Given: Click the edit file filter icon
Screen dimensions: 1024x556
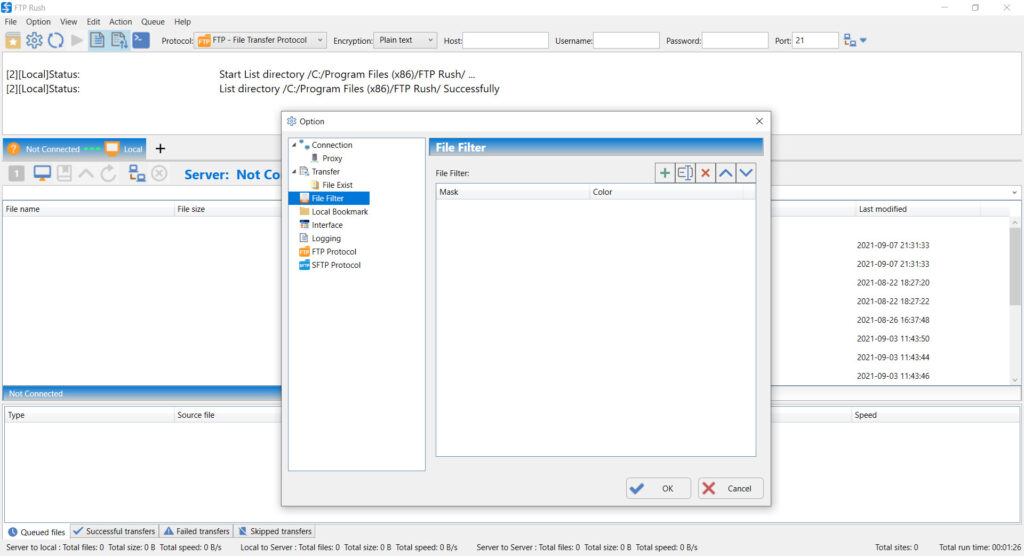Looking at the screenshot, I should (x=684, y=173).
